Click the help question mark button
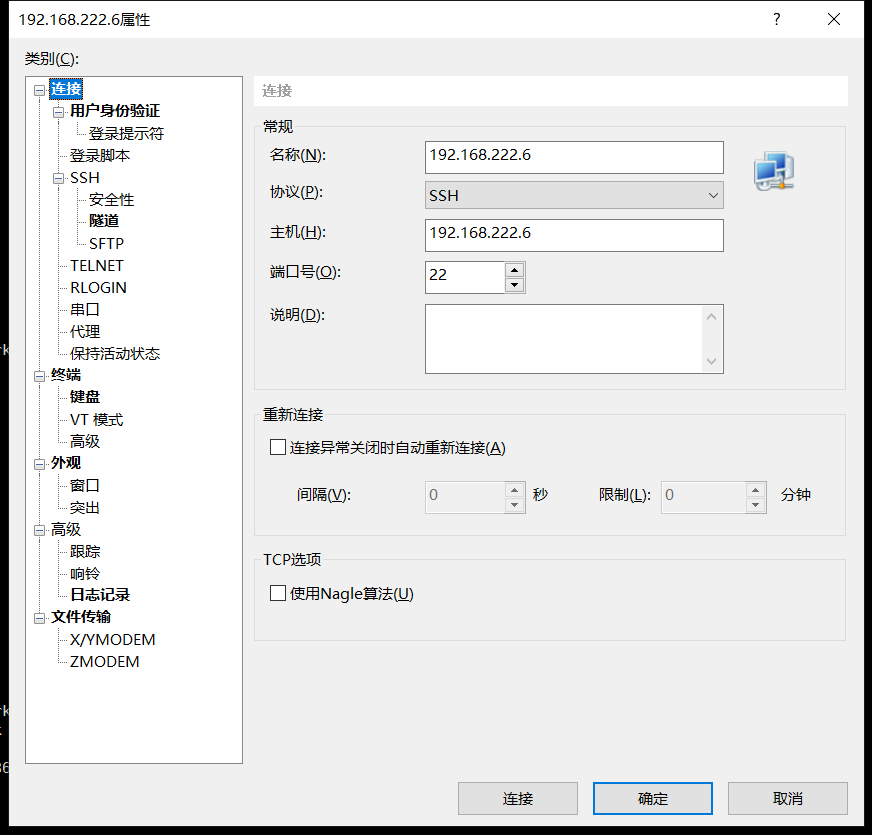The image size is (872, 835). (x=777, y=19)
